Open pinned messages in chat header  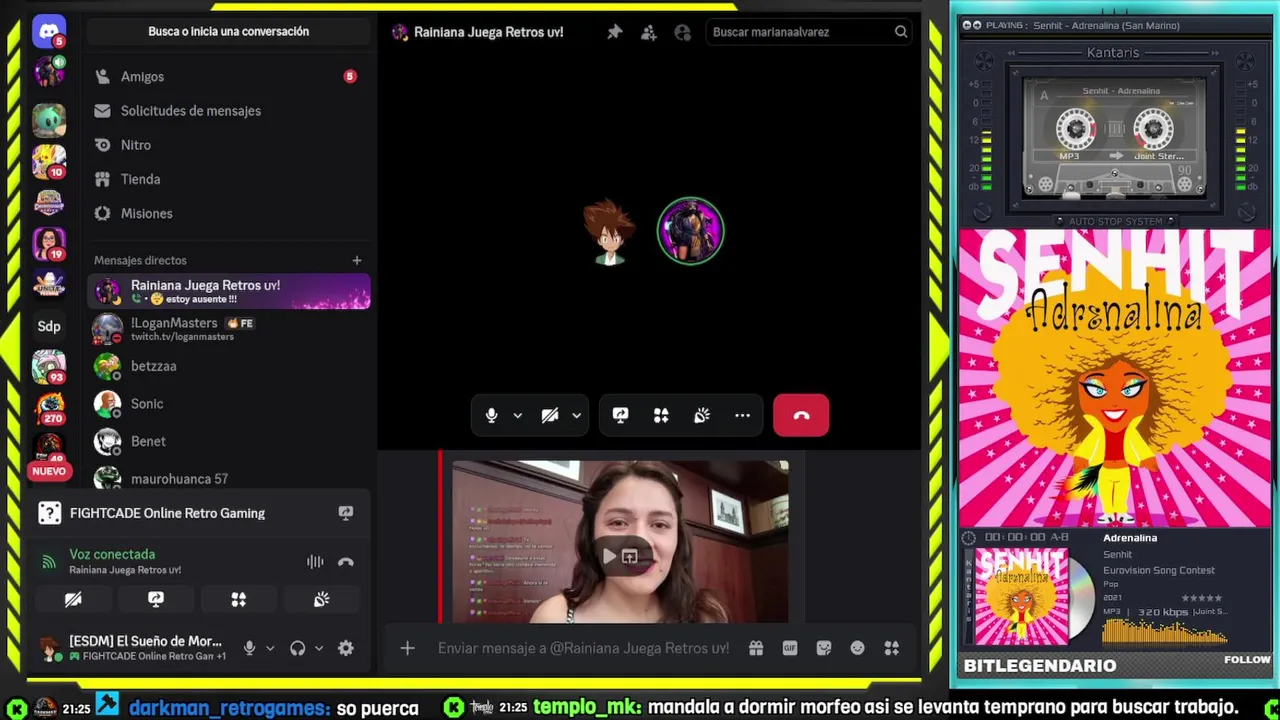[615, 32]
